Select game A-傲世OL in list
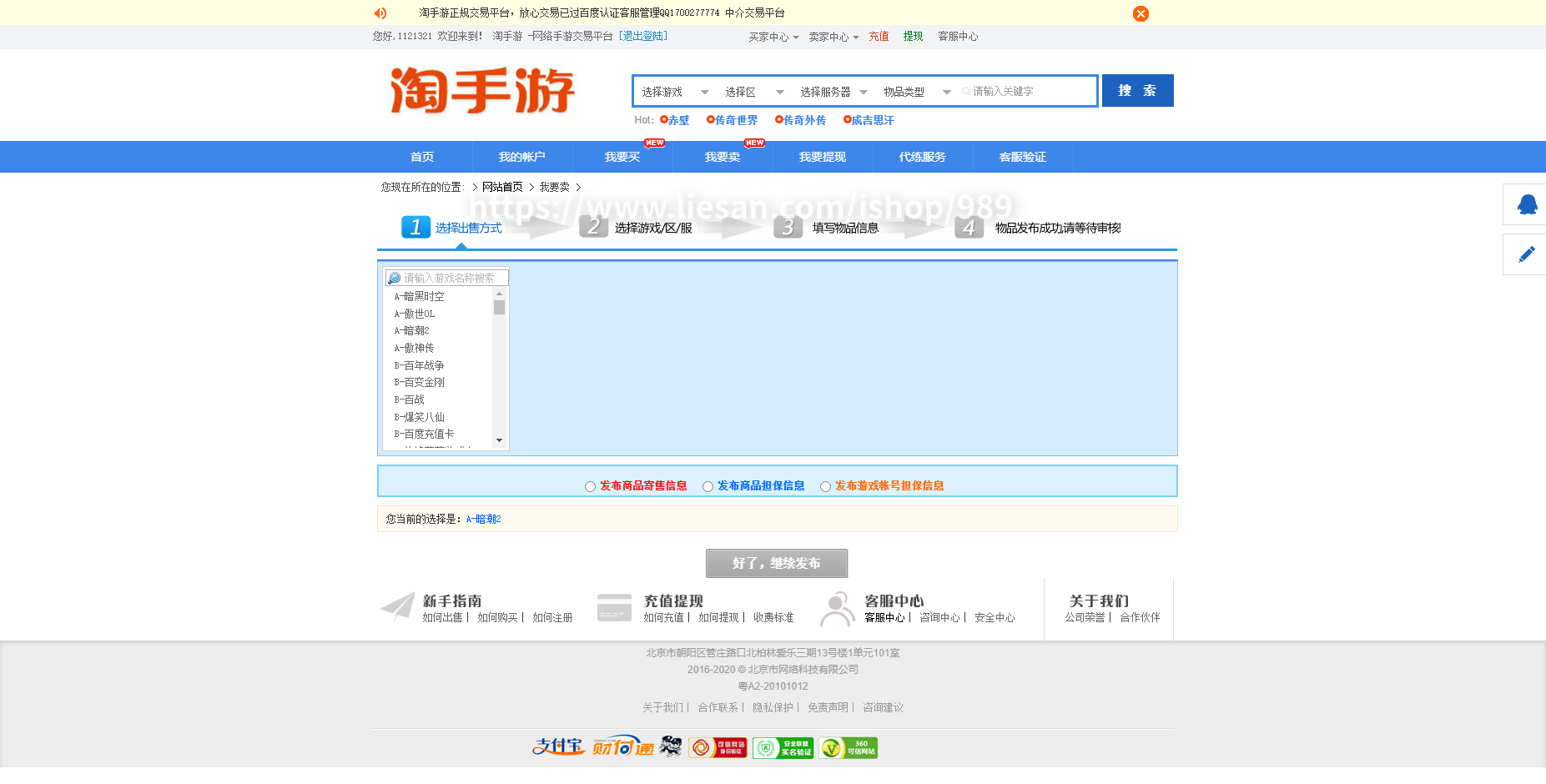This screenshot has width=1546, height=784. (x=415, y=314)
